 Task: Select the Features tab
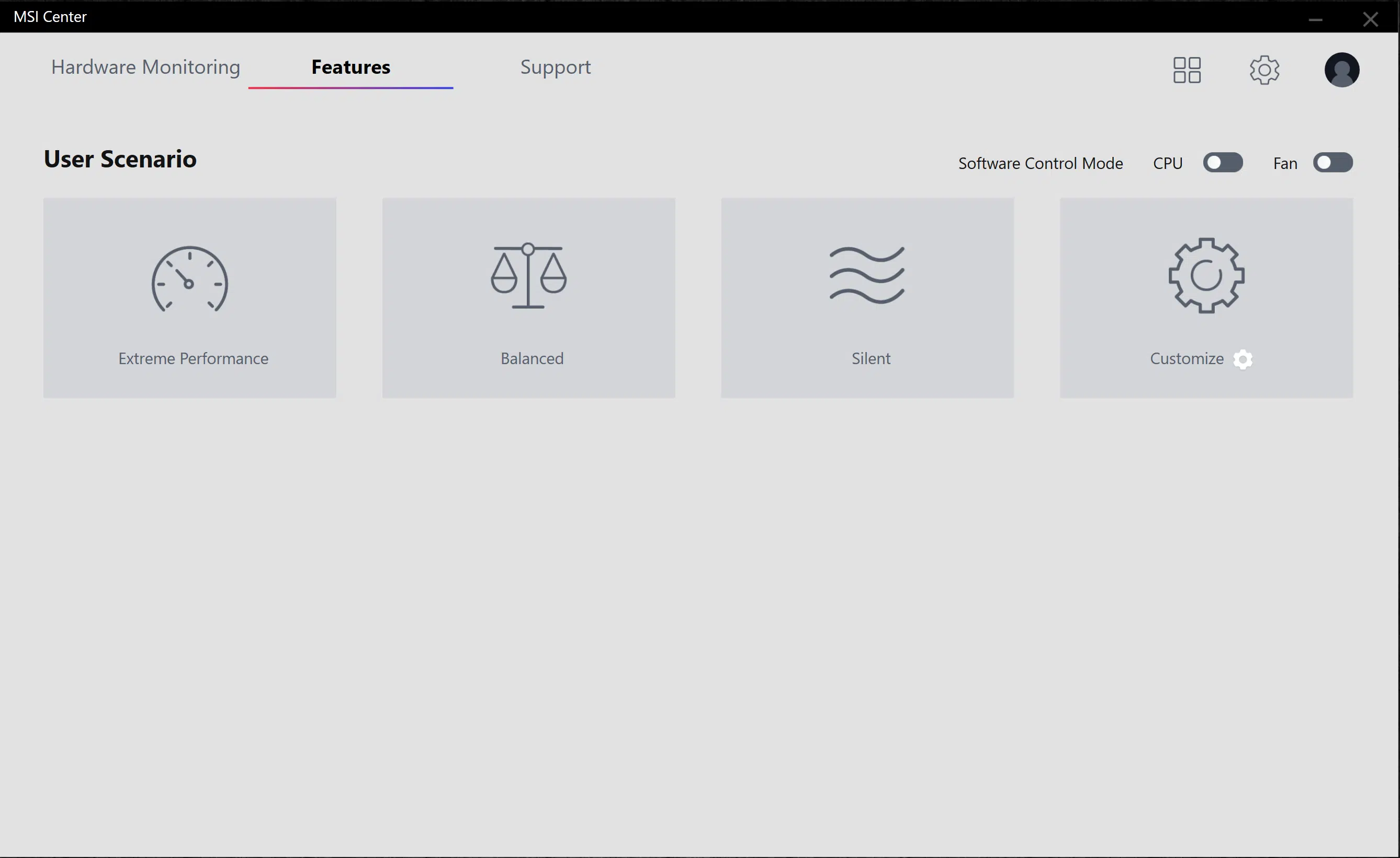(x=351, y=67)
